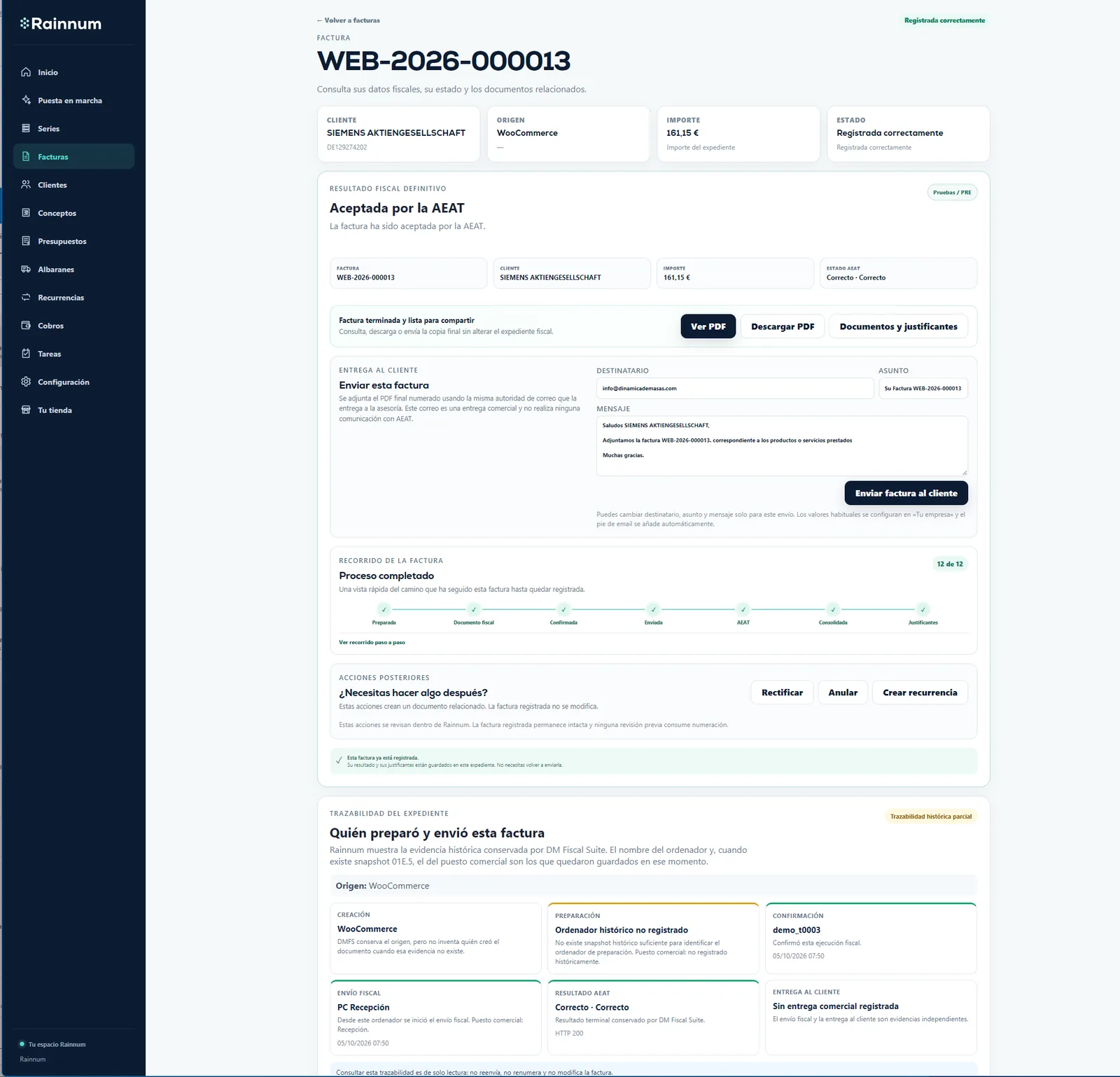Open the Configuración gear icon

point(26,382)
